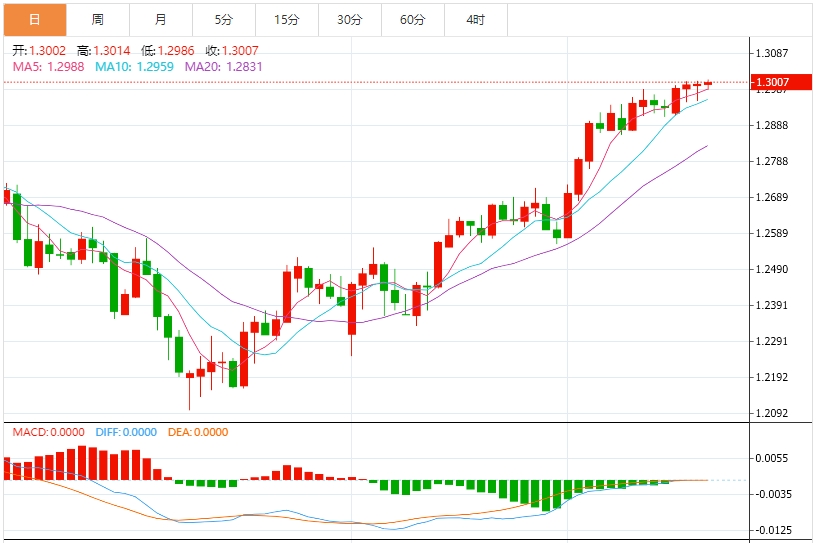Select the 周 weekly timeframe tab
The width and height of the screenshot is (820, 543).
click(x=97, y=19)
